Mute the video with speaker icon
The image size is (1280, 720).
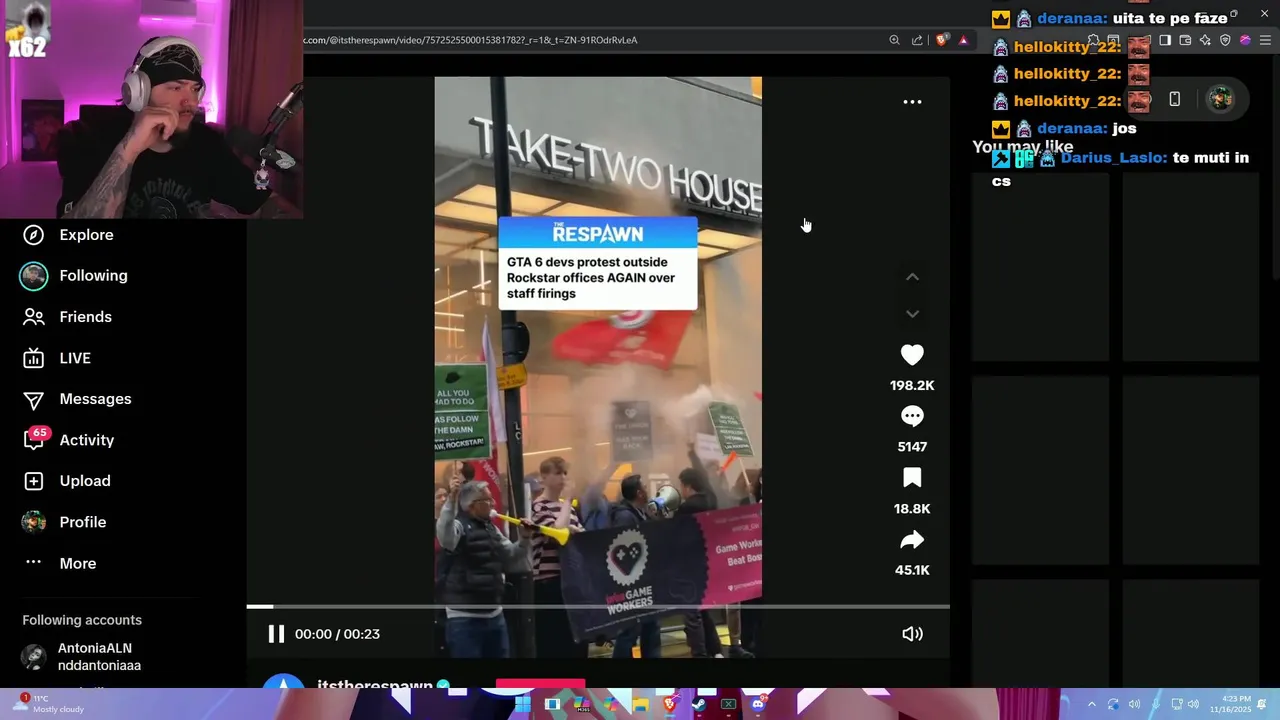click(912, 634)
